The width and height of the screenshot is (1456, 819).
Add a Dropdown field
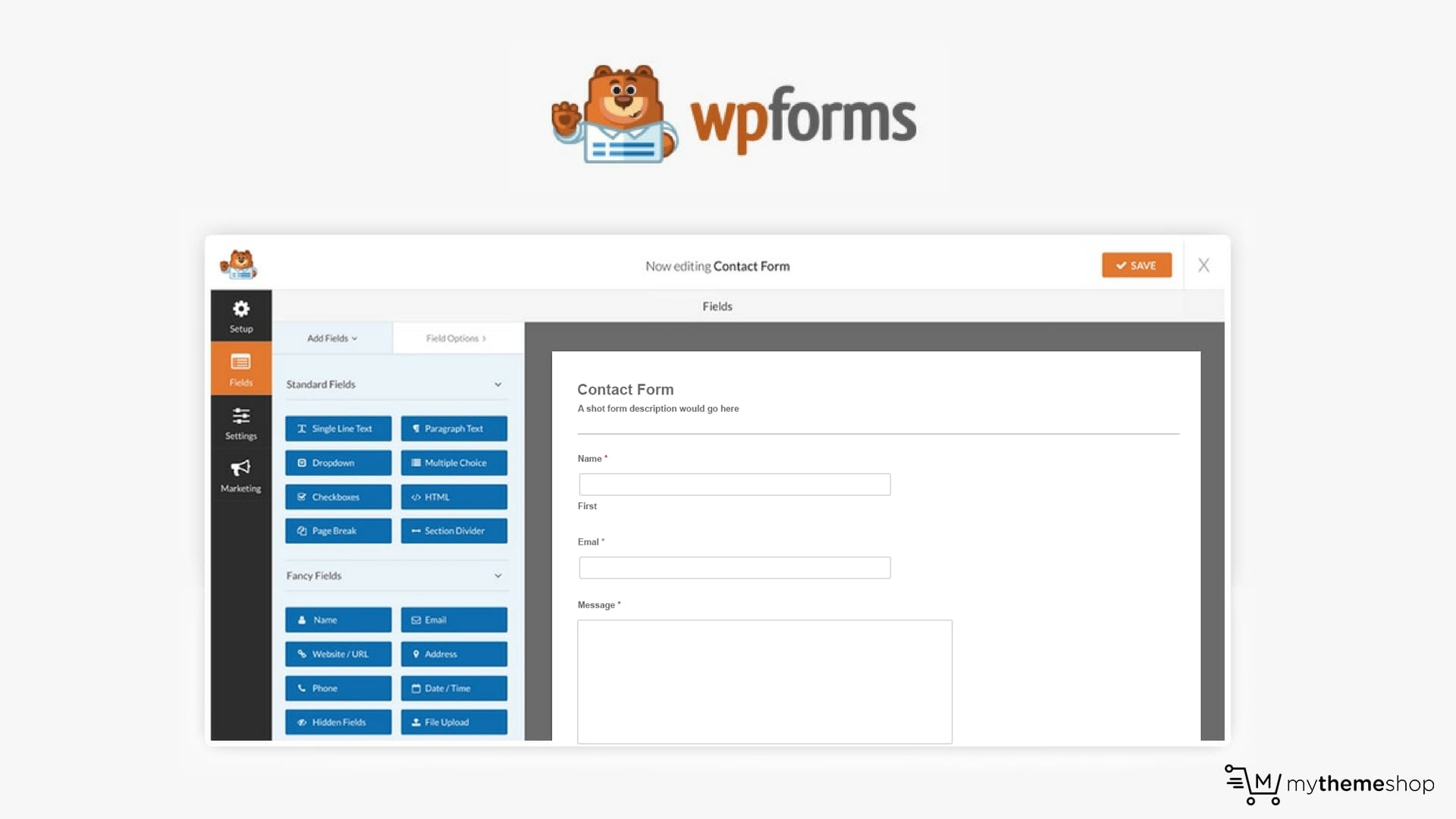[x=338, y=463]
